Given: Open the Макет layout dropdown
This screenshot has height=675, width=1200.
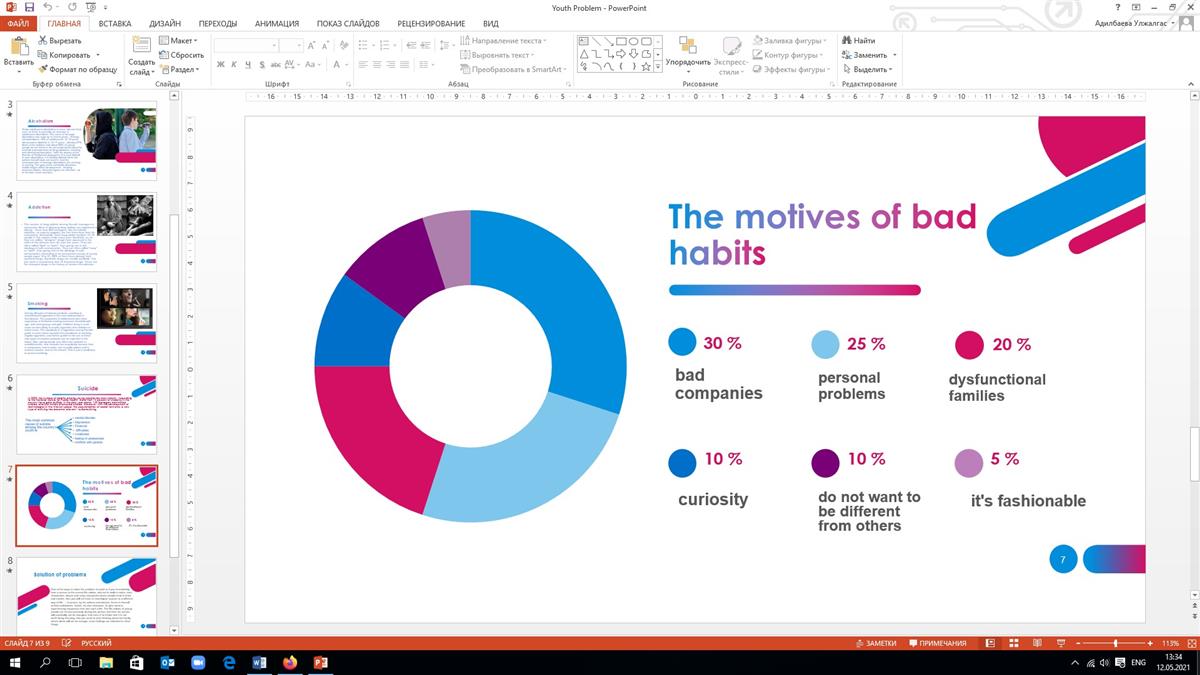Looking at the screenshot, I should point(180,41).
